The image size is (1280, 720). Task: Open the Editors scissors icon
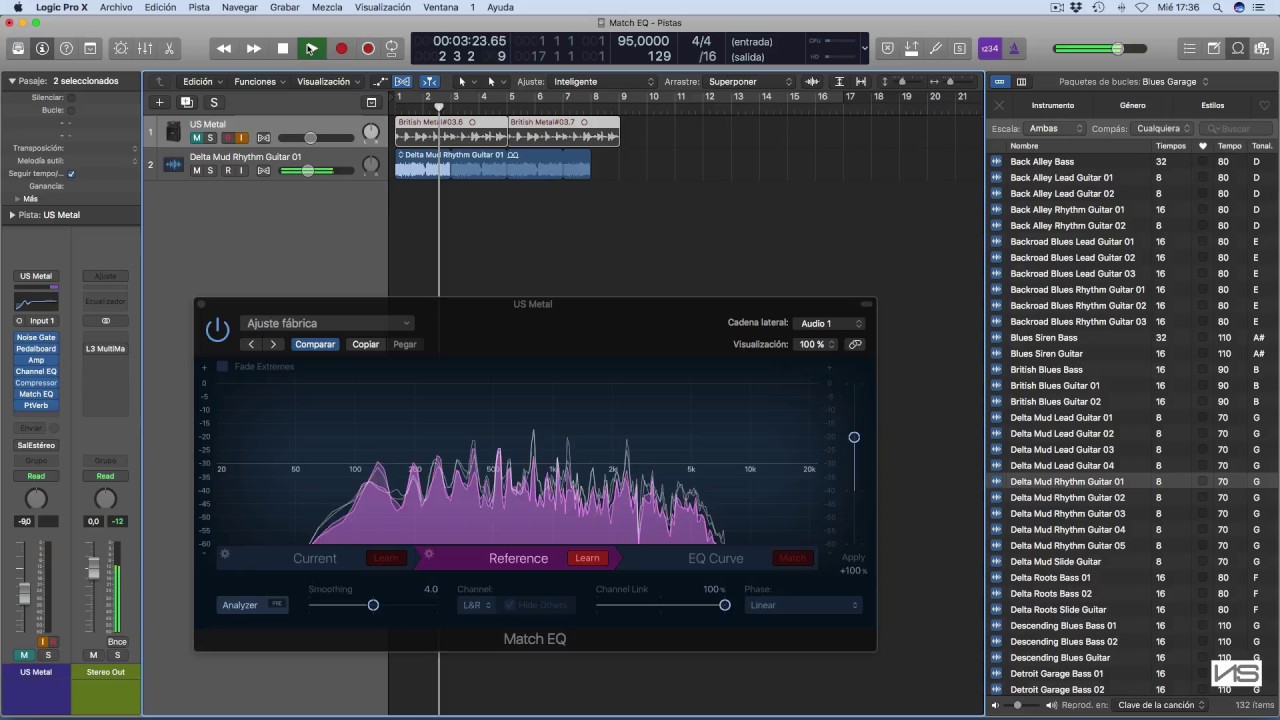point(169,48)
